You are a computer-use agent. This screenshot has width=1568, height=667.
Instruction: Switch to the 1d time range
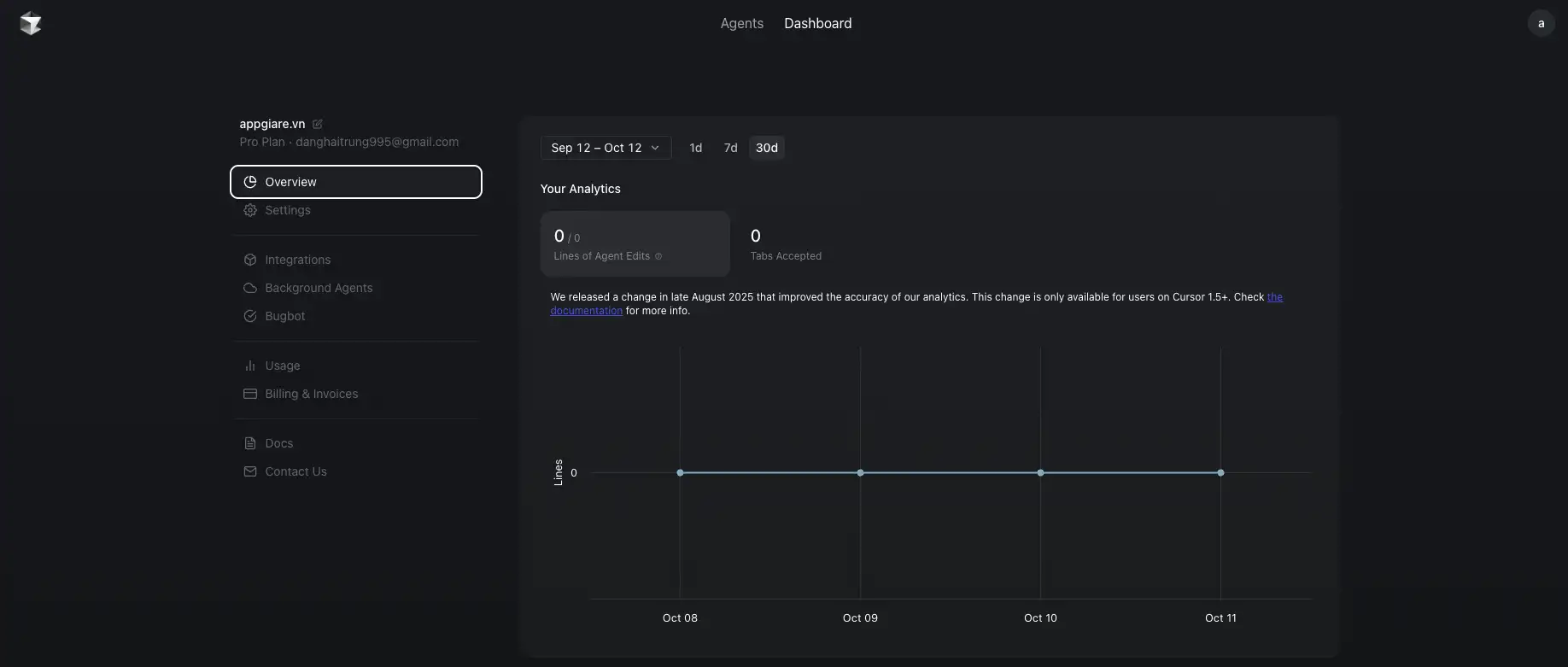coord(696,148)
